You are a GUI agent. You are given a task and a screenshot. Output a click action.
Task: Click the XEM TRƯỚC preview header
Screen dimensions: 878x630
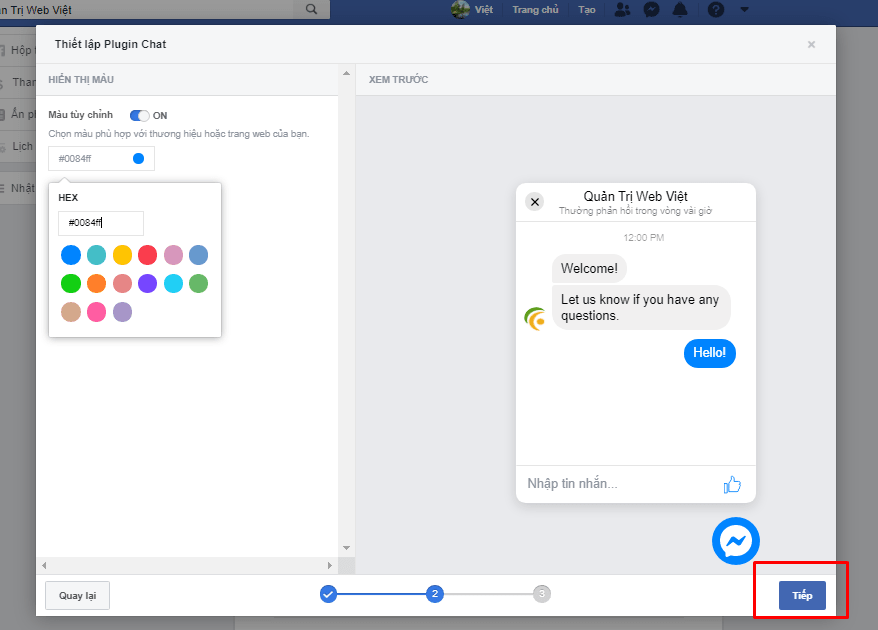(399, 80)
